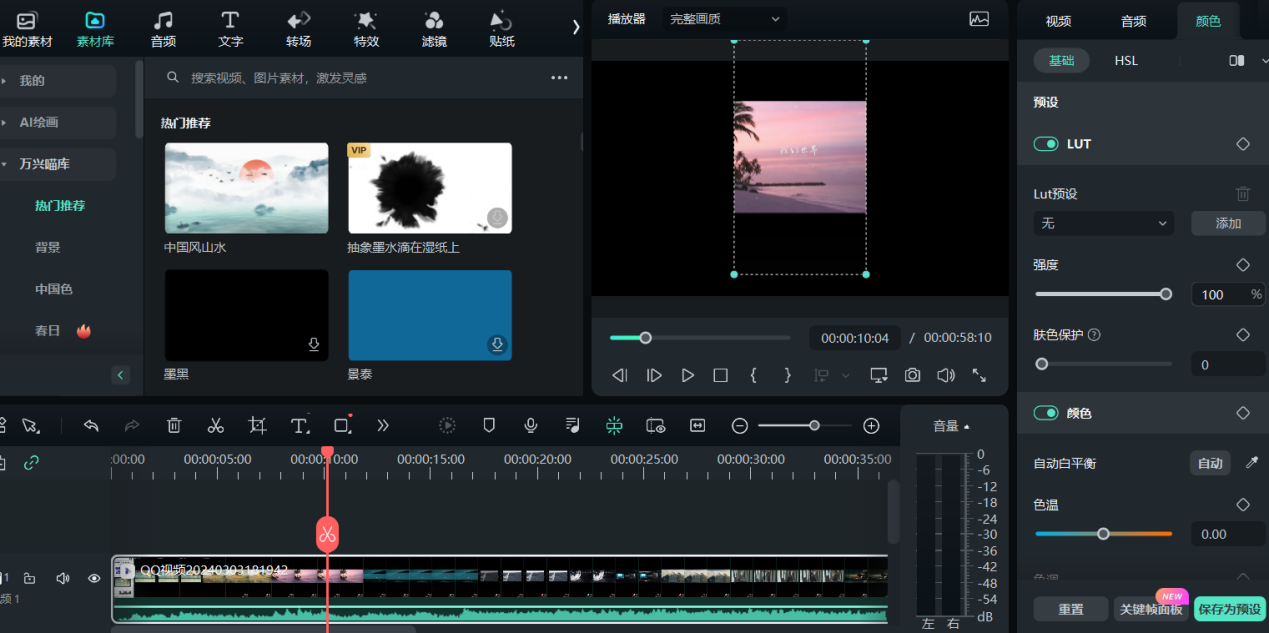Switch to the 音频 properties tab
Viewport: 1269px width, 633px height.
coord(1133,21)
